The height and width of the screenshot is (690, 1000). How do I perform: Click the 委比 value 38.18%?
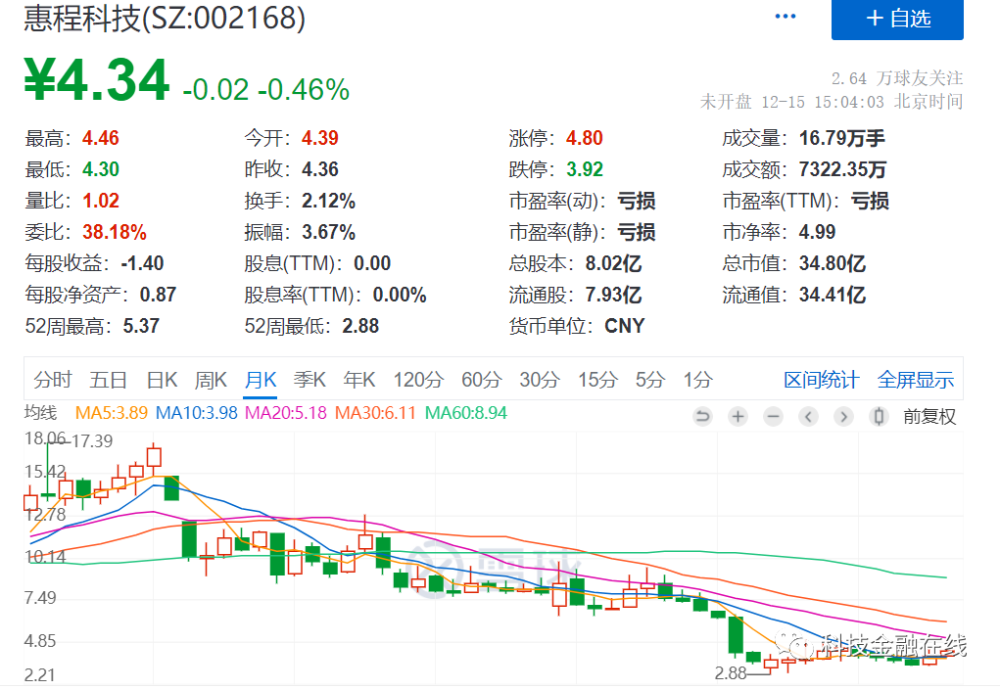114,231
